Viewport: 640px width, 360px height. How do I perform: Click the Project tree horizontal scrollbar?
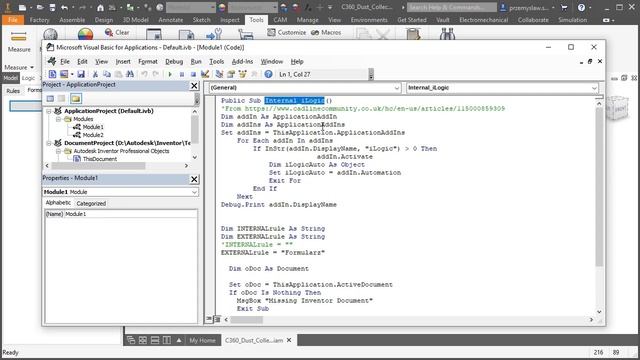coord(98,166)
